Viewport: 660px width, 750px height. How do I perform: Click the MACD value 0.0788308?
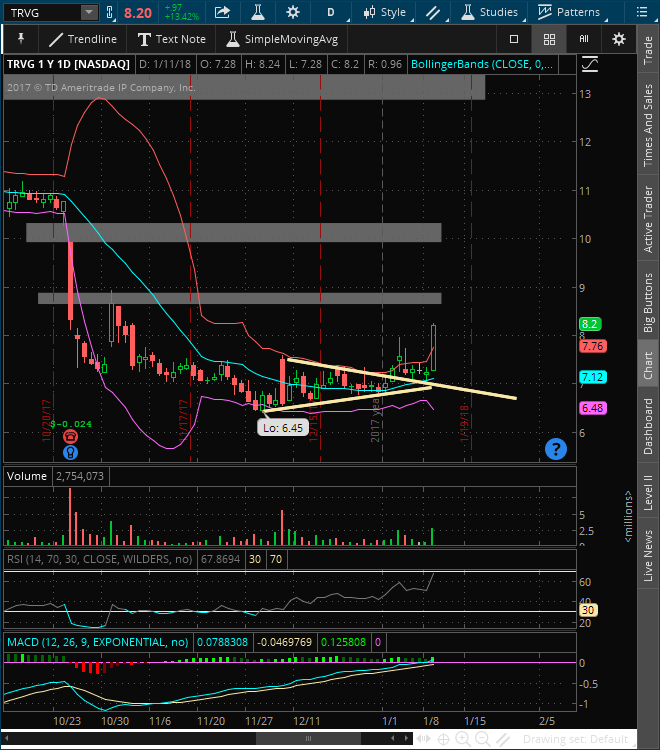[x=222, y=642]
